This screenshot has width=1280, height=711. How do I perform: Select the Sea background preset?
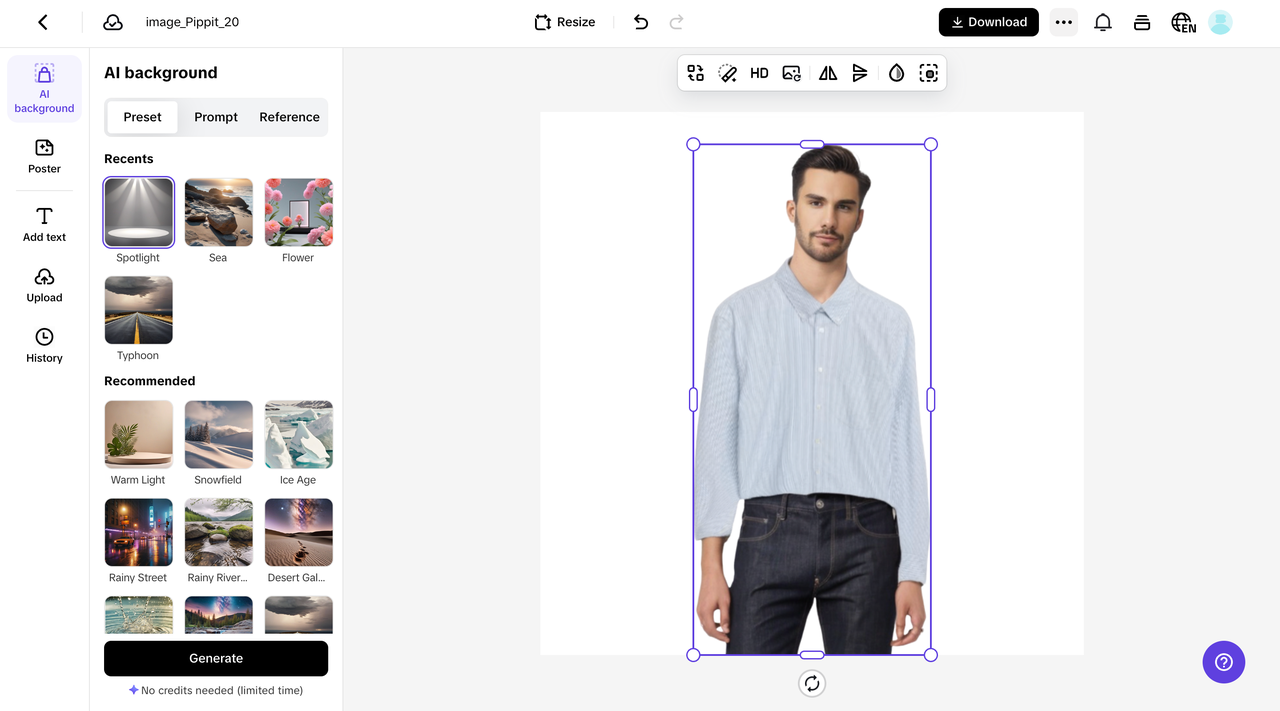pyautogui.click(x=218, y=212)
